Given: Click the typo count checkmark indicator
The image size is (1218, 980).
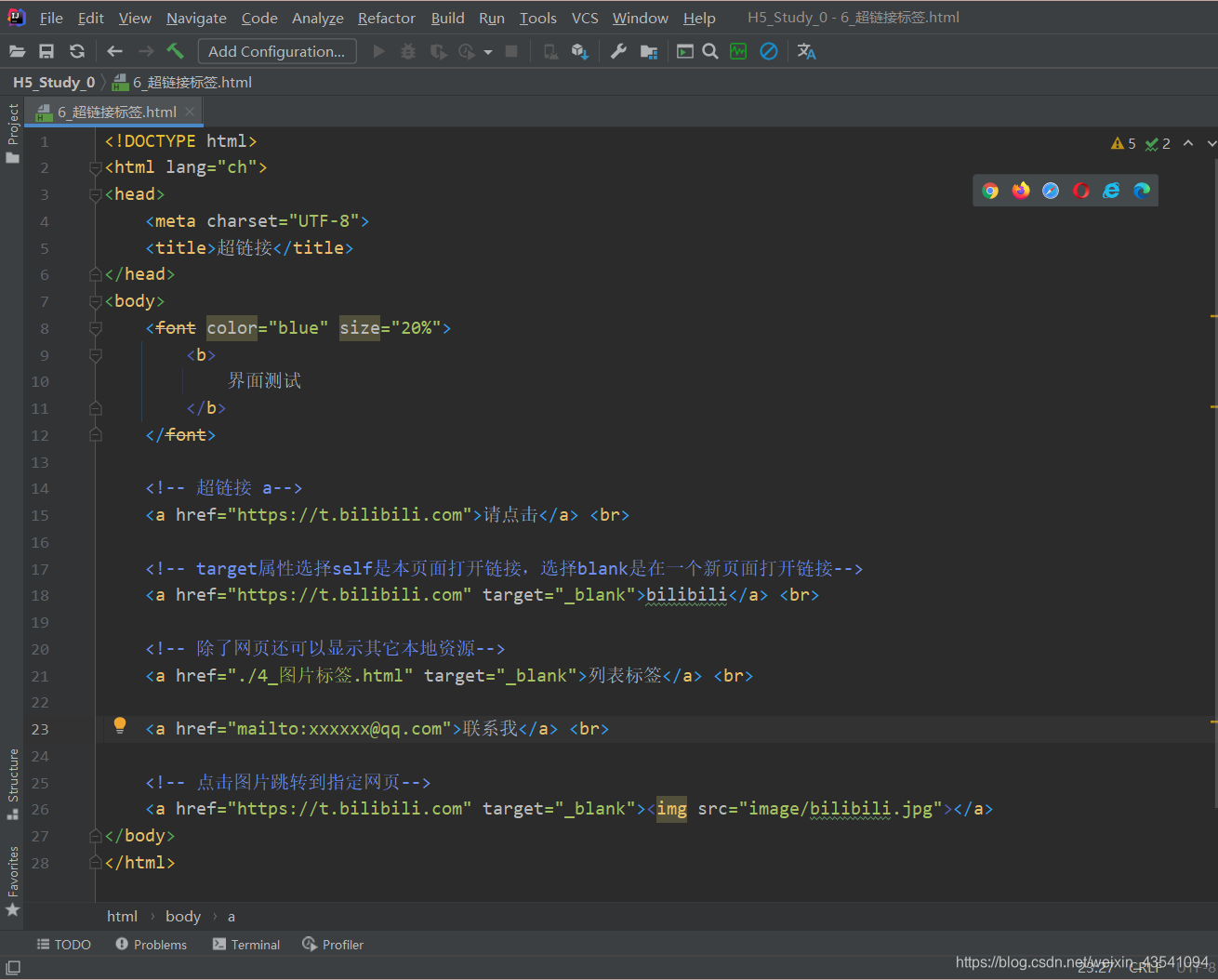Looking at the screenshot, I should point(1158,143).
